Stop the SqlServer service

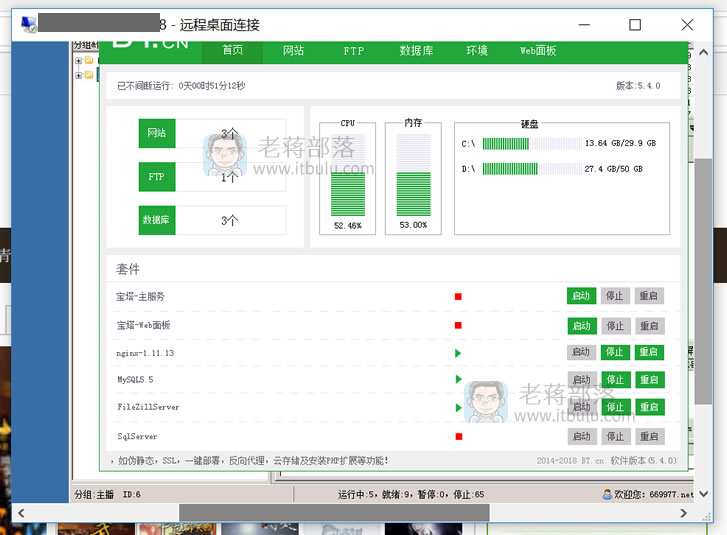pyautogui.click(x=616, y=436)
